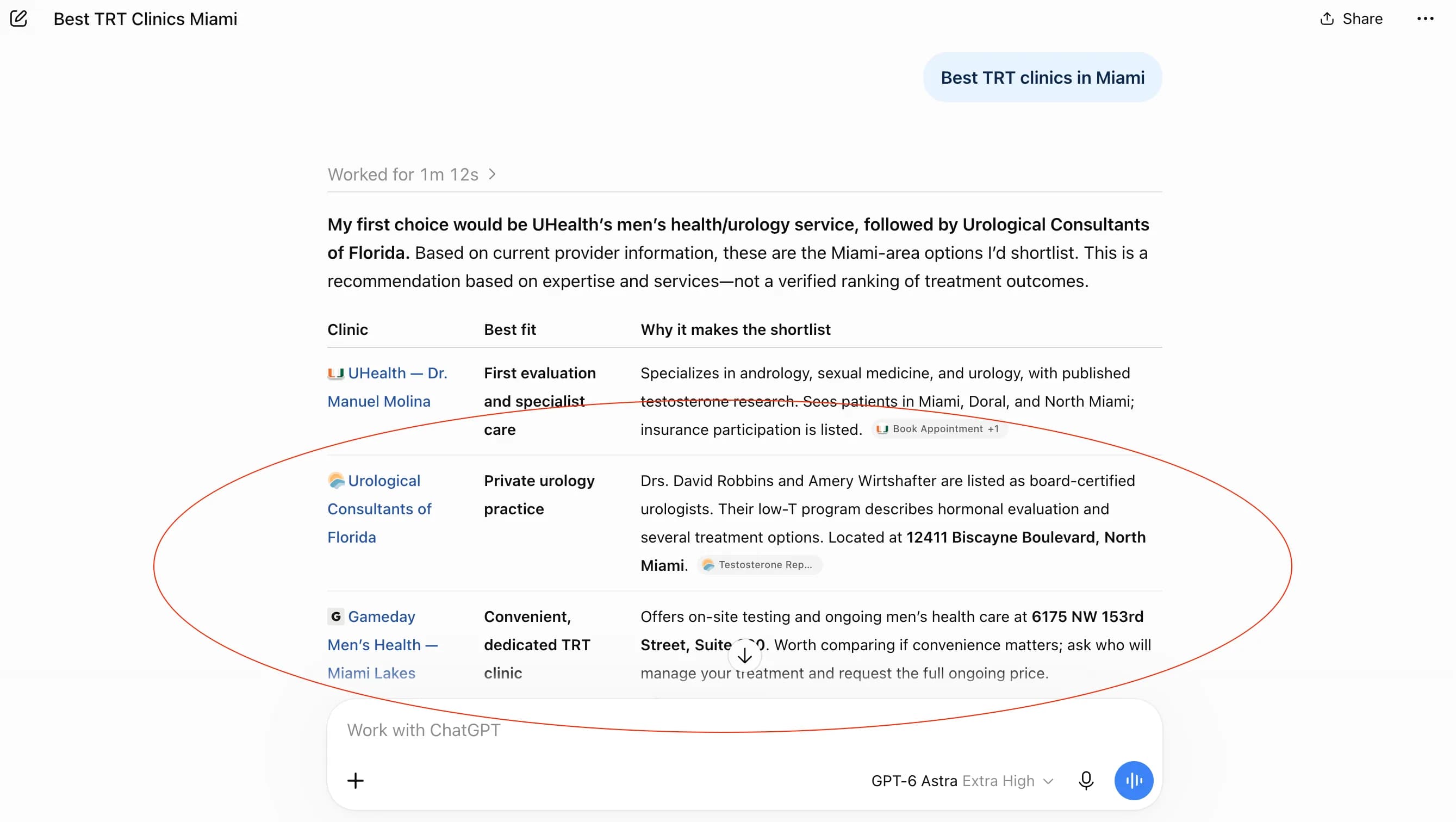1456x822 pixels.
Task: Click the 'Why it makes the shortlist' column header
Action: tap(736, 329)
